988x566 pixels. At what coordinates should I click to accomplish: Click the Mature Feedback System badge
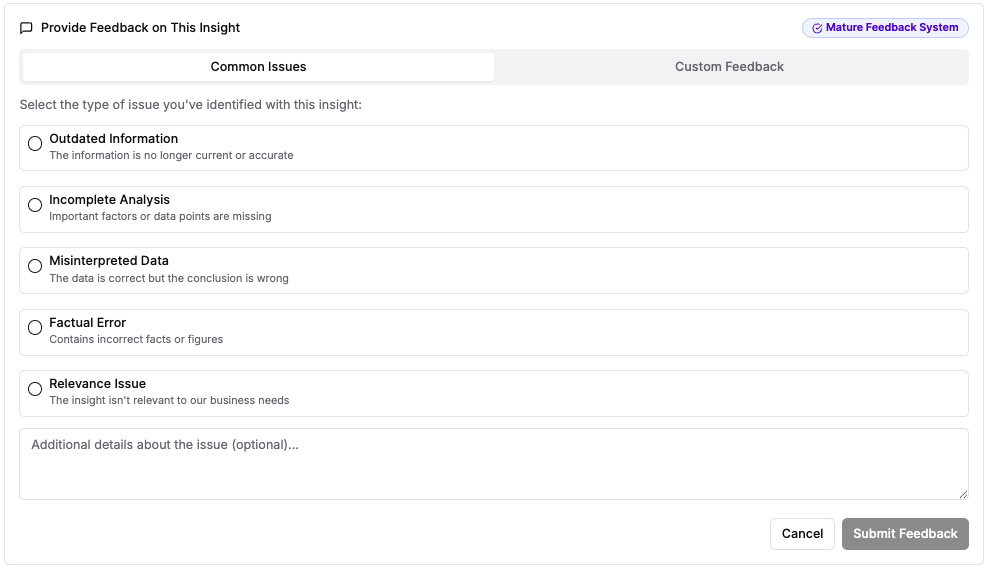(x=885, y=28)
